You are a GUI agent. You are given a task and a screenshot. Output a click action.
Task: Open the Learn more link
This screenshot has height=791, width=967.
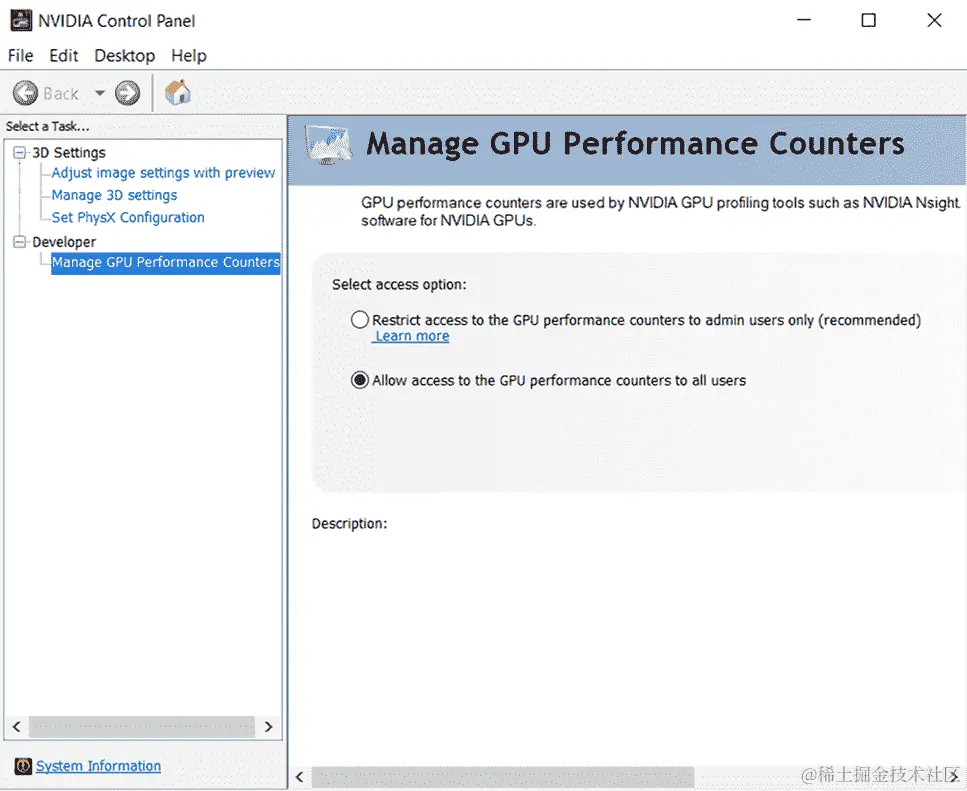[x=412, y=336]
